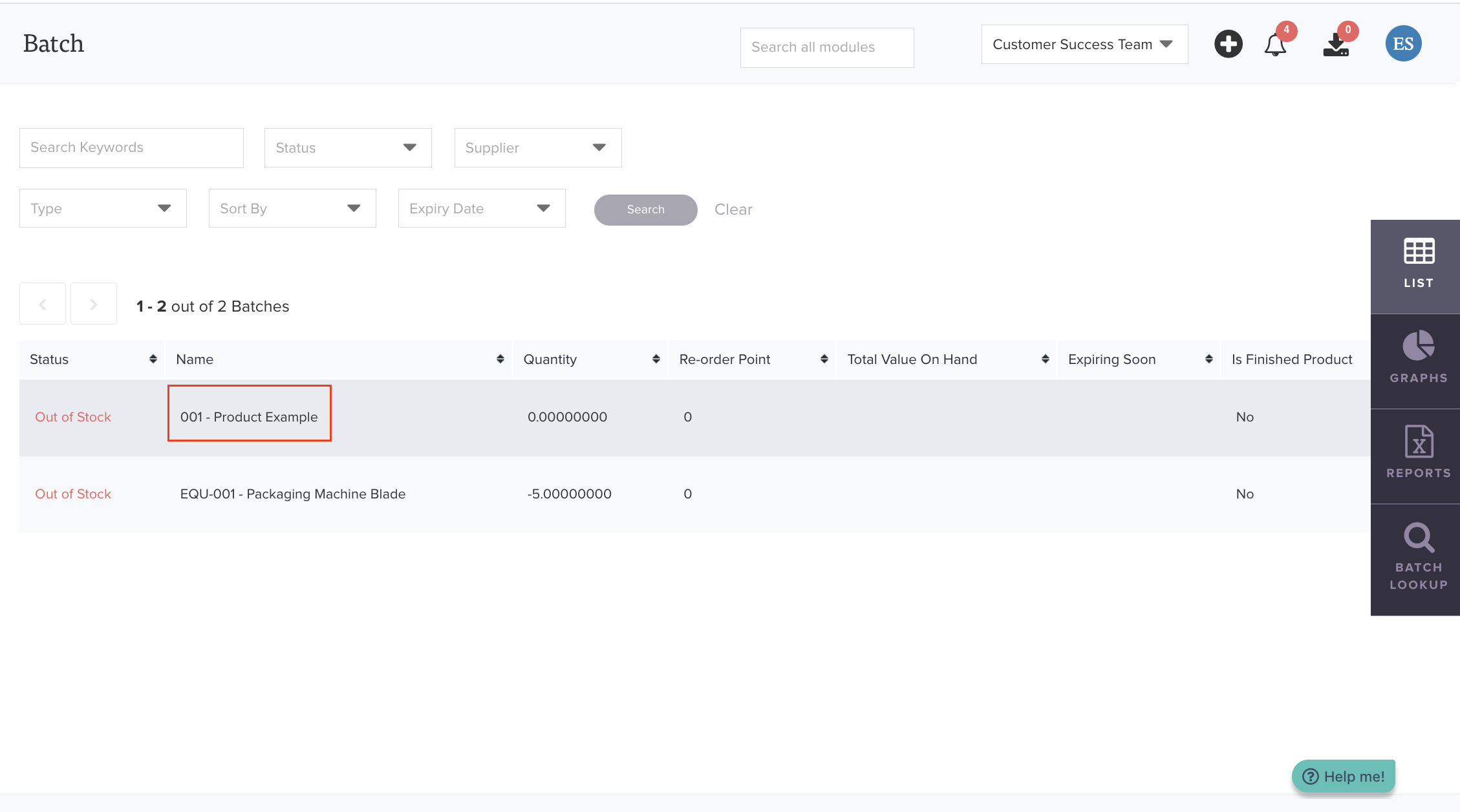Image resolution: width=1460 pixels, height=812 pixels.
Task: Open the downloads tray icon
Action: (x=1336, y=45)
